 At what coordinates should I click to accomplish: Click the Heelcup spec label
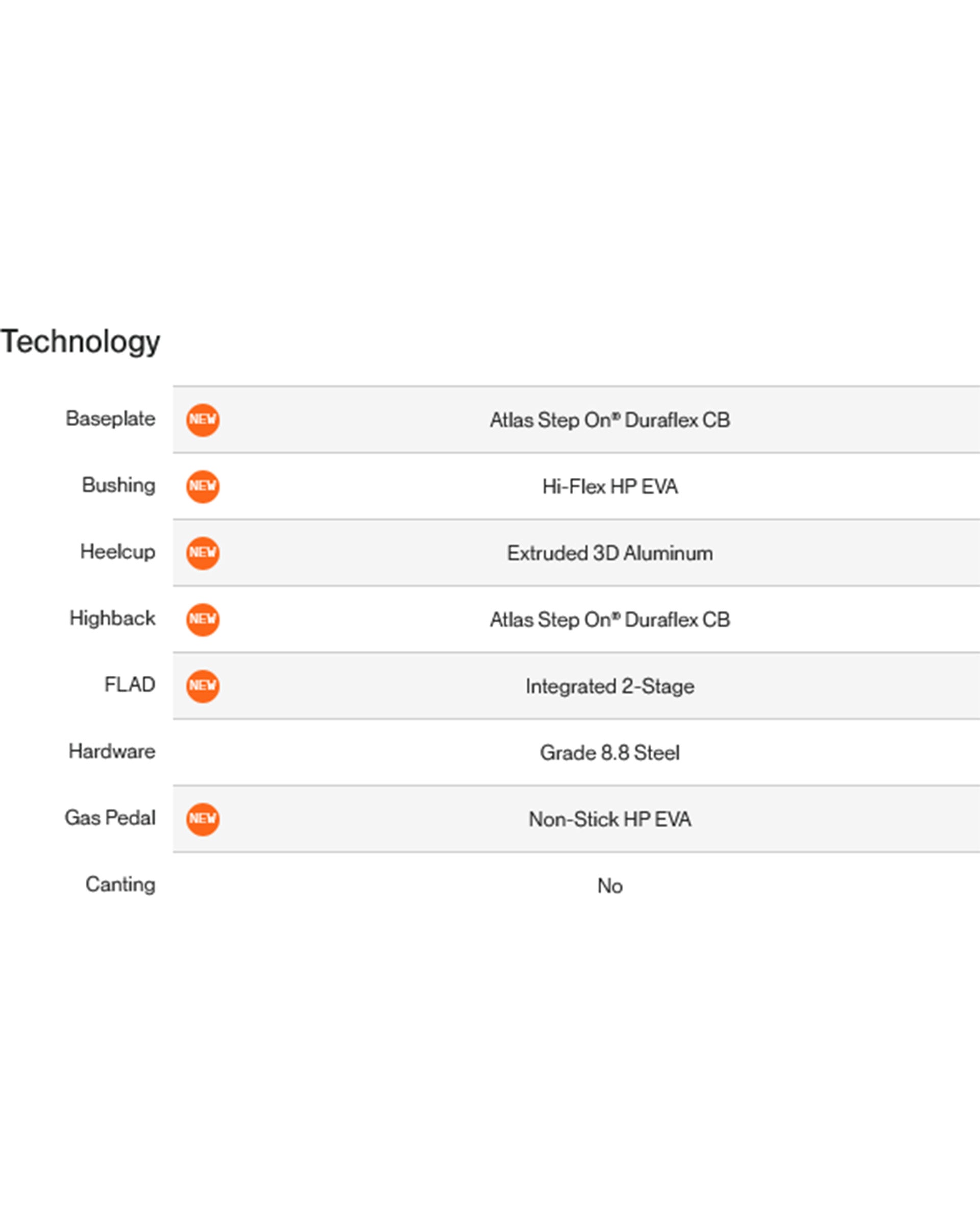point(117,552)
